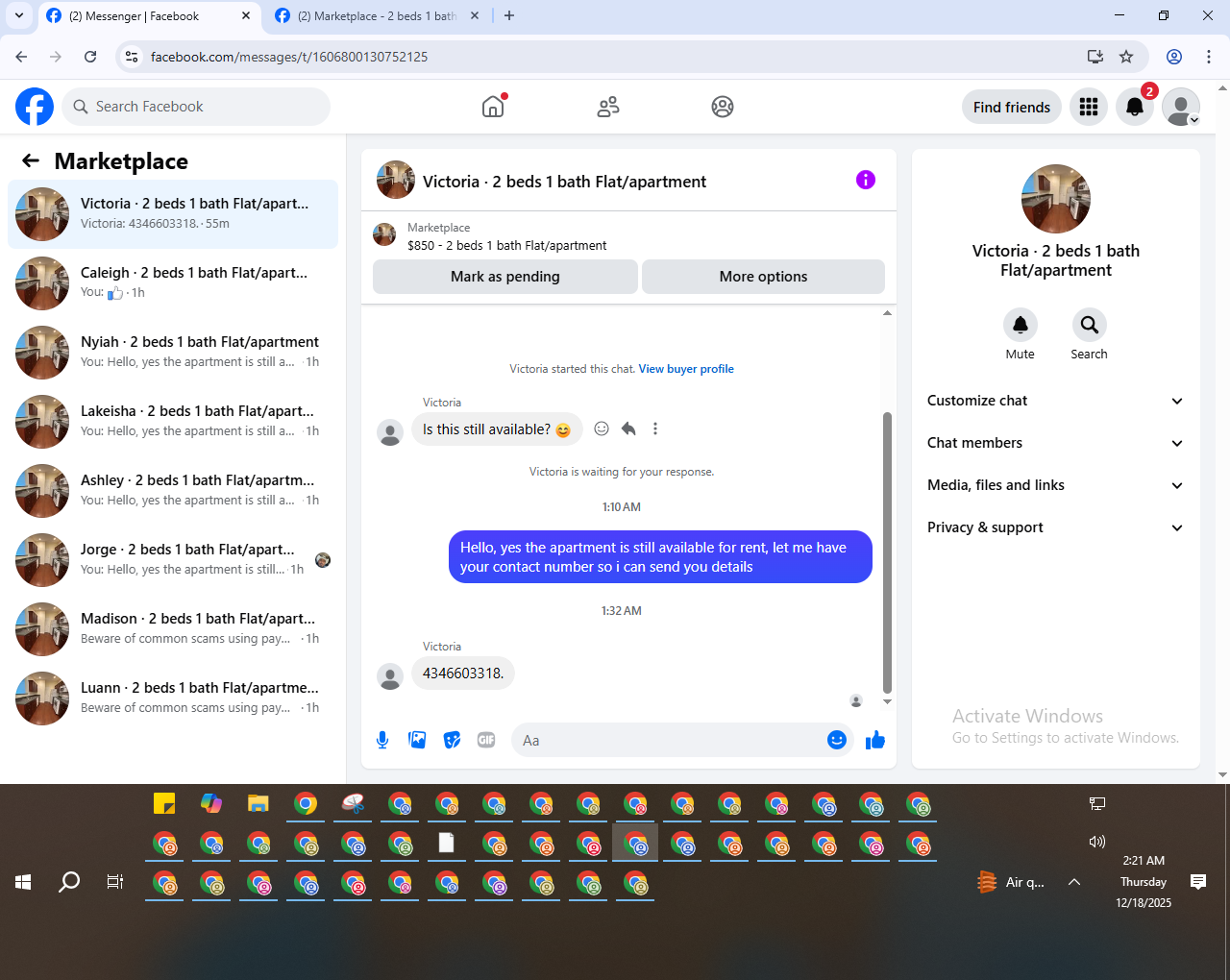Image resolution: width=1230 pixels, height=980 pixels.
Task: Click the chat's vertical scrollbar
Action: point(887,552)
